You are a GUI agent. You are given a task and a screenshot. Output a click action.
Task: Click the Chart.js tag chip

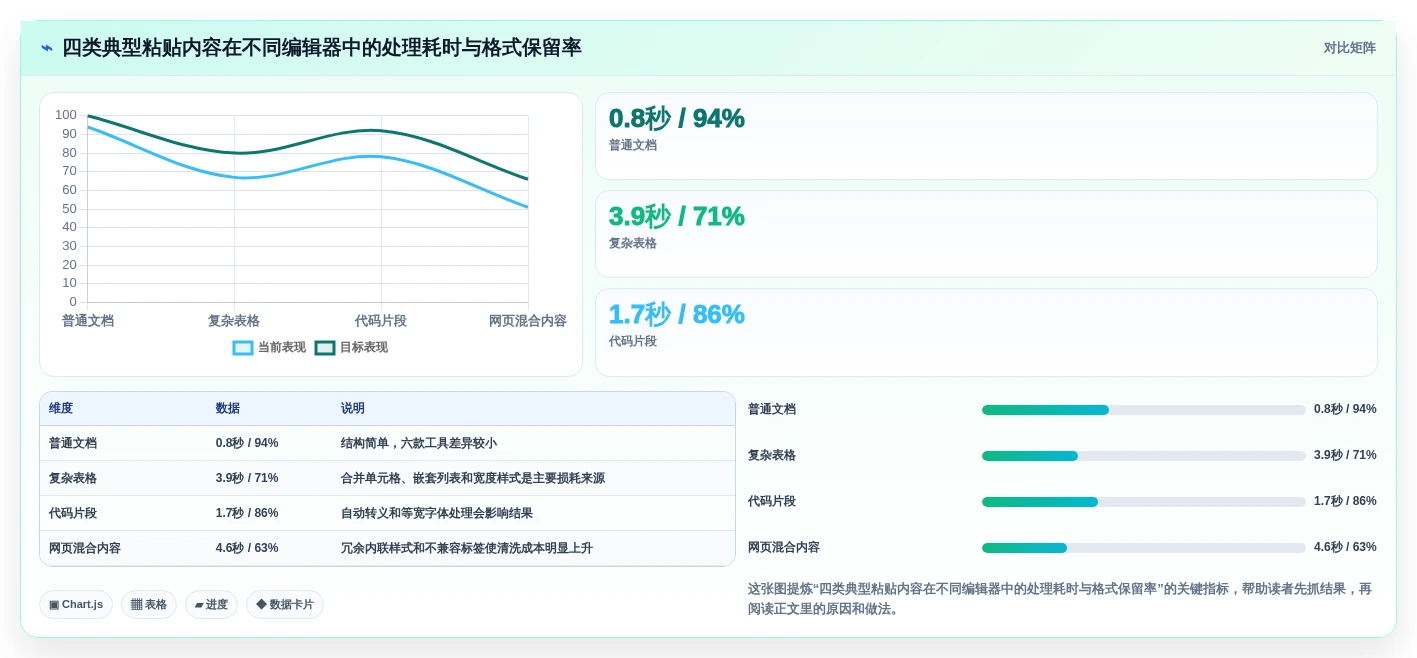coord(76,604)
